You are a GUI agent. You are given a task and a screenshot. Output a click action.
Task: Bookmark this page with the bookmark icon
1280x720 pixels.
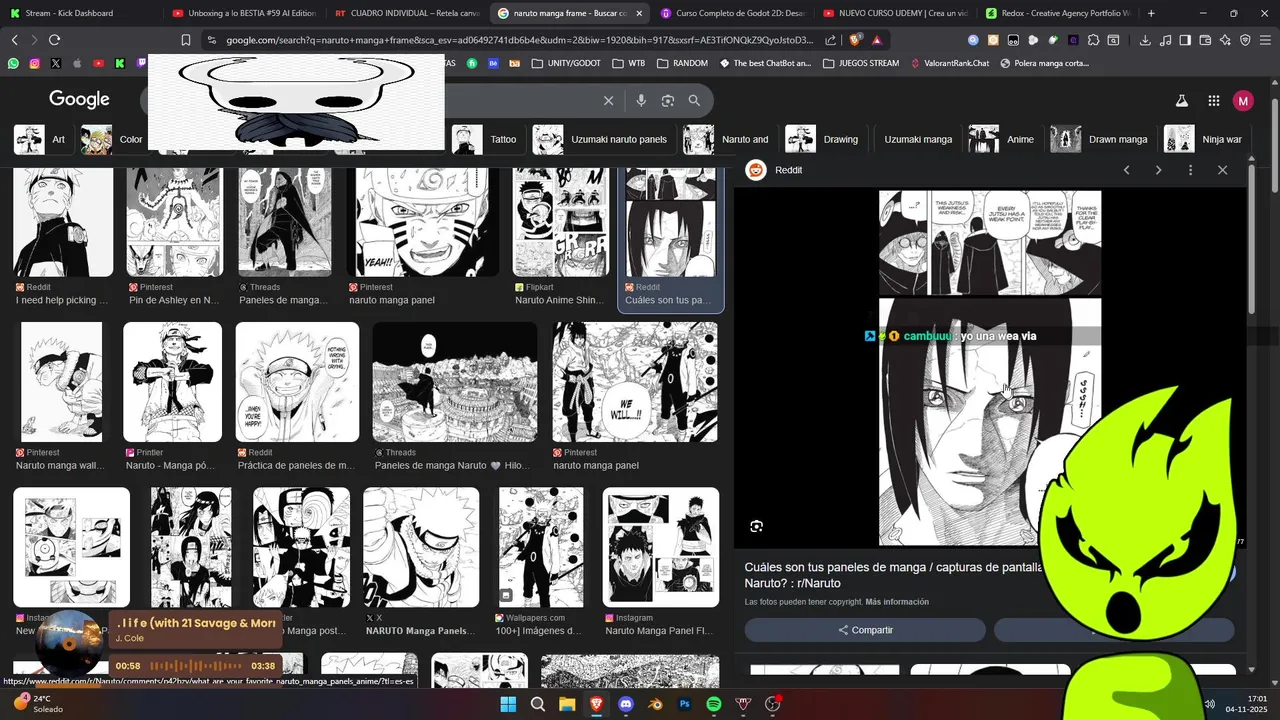coord(186,40)
